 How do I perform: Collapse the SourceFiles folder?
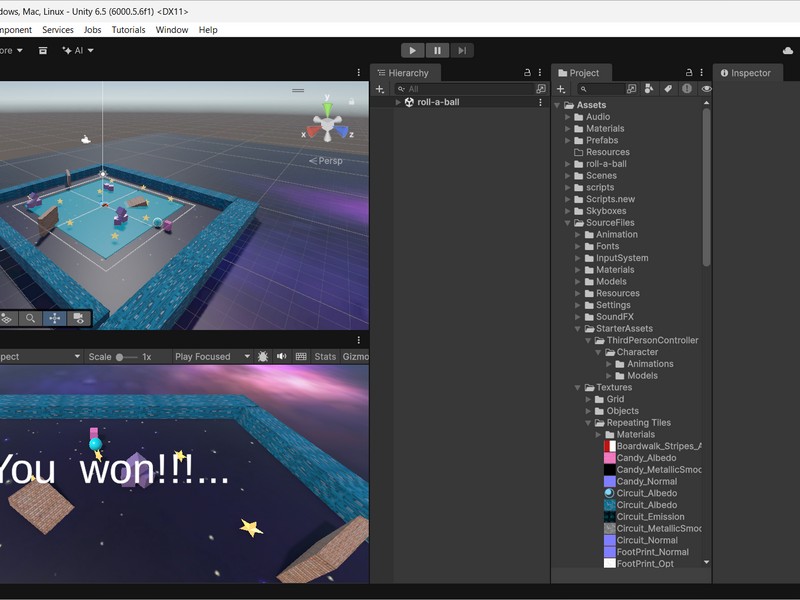click(x=567, y=223)
